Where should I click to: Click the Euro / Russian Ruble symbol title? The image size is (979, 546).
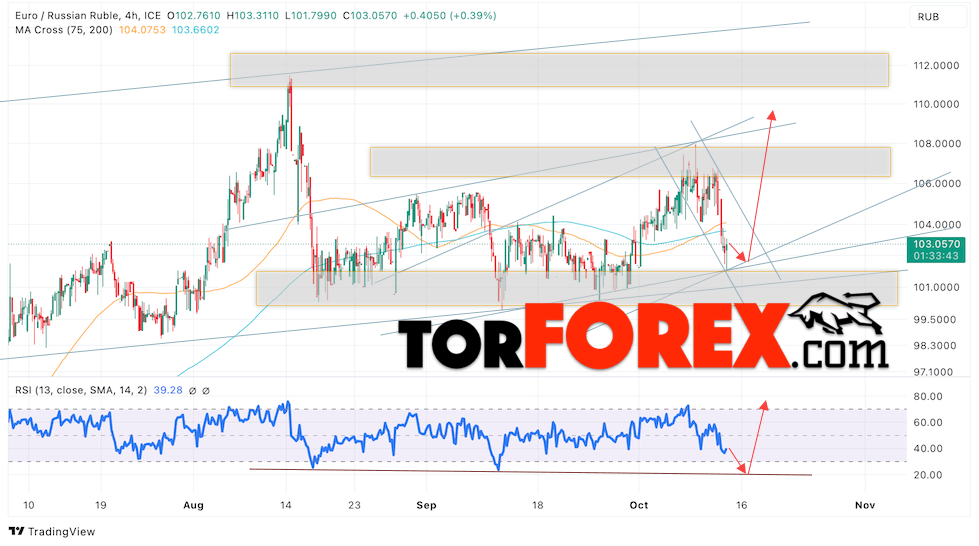87,16
